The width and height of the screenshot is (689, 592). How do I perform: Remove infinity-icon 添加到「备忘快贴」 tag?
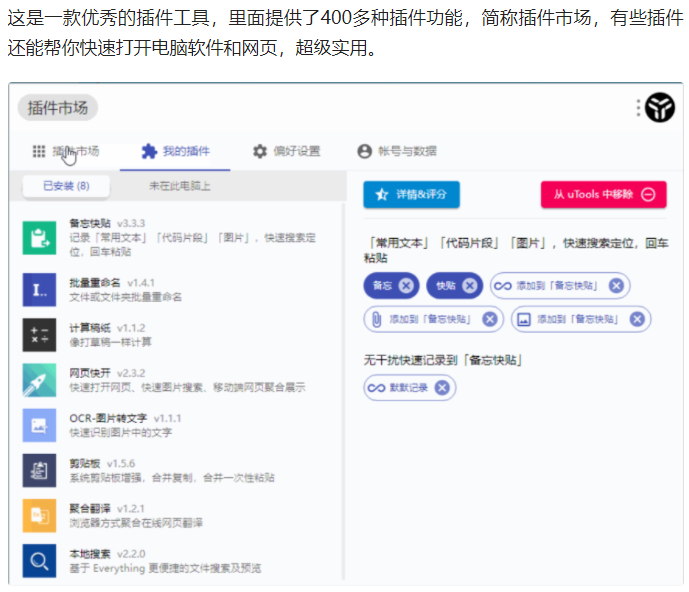(616, 286)
